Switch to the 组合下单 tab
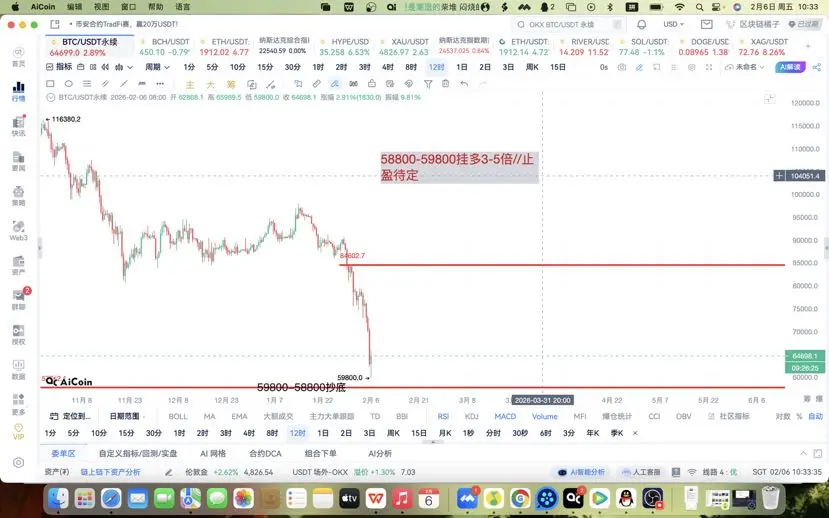This screenshot has width=829, height=518. 320,454
